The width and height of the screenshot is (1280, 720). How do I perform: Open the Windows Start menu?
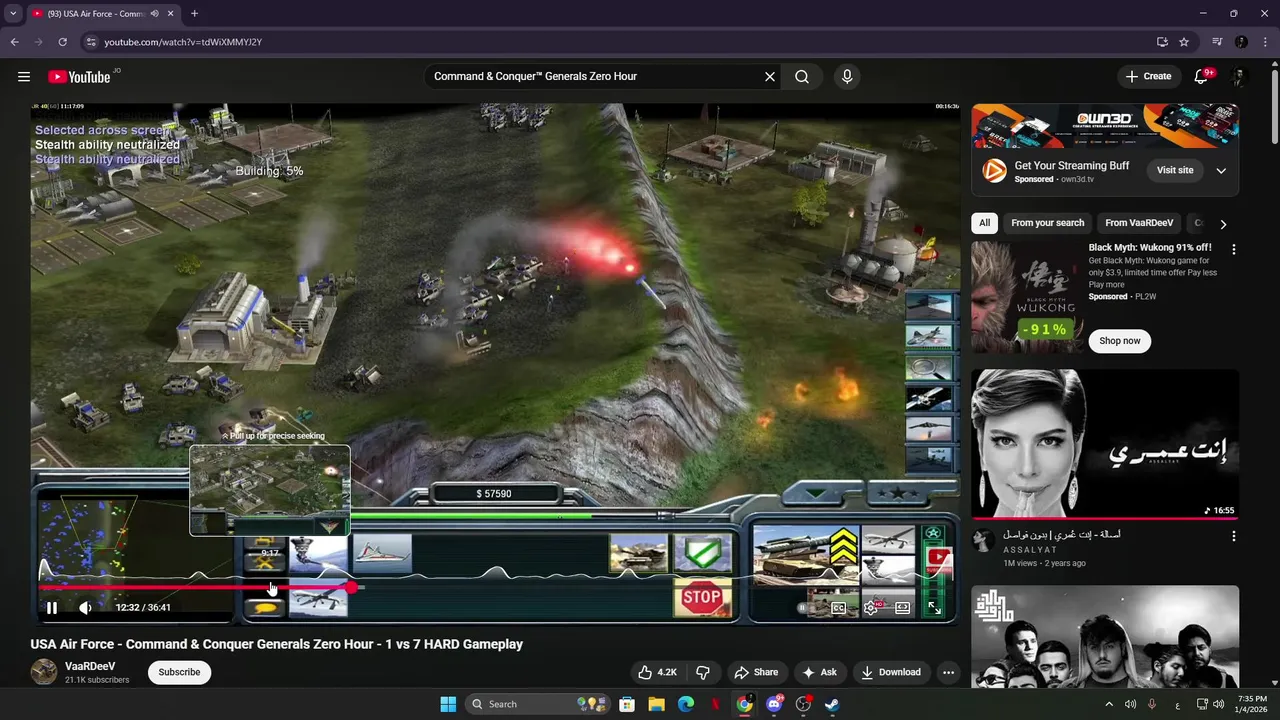tap(448, 704)
